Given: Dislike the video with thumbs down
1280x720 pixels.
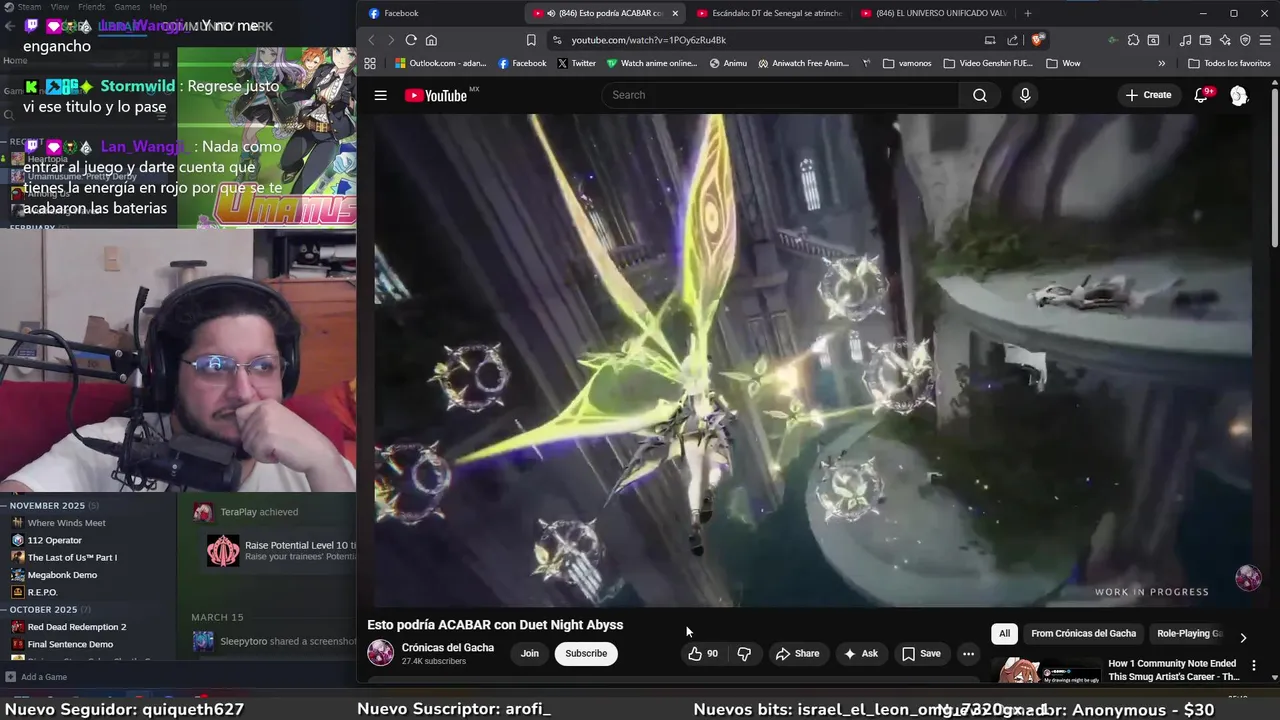Looking at the screenshot, I should click(x=744, y=653).
